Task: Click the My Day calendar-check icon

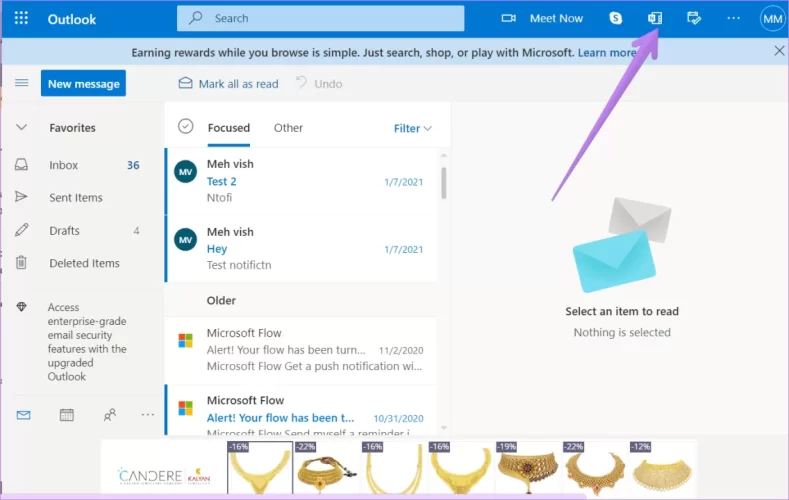Action: 694,18
